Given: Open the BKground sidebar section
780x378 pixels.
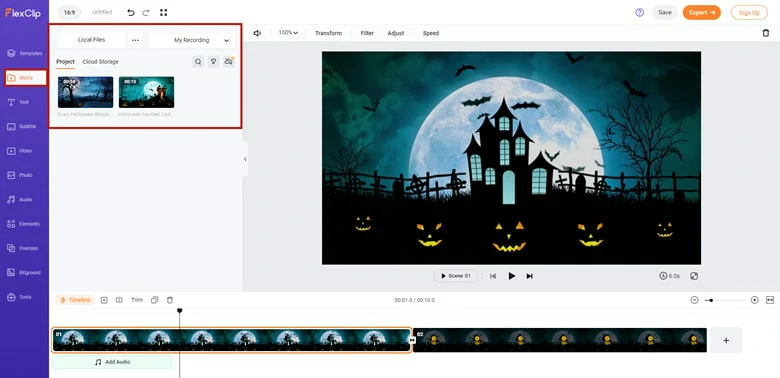Looking at the screenshot, I should tap(24, 273).
